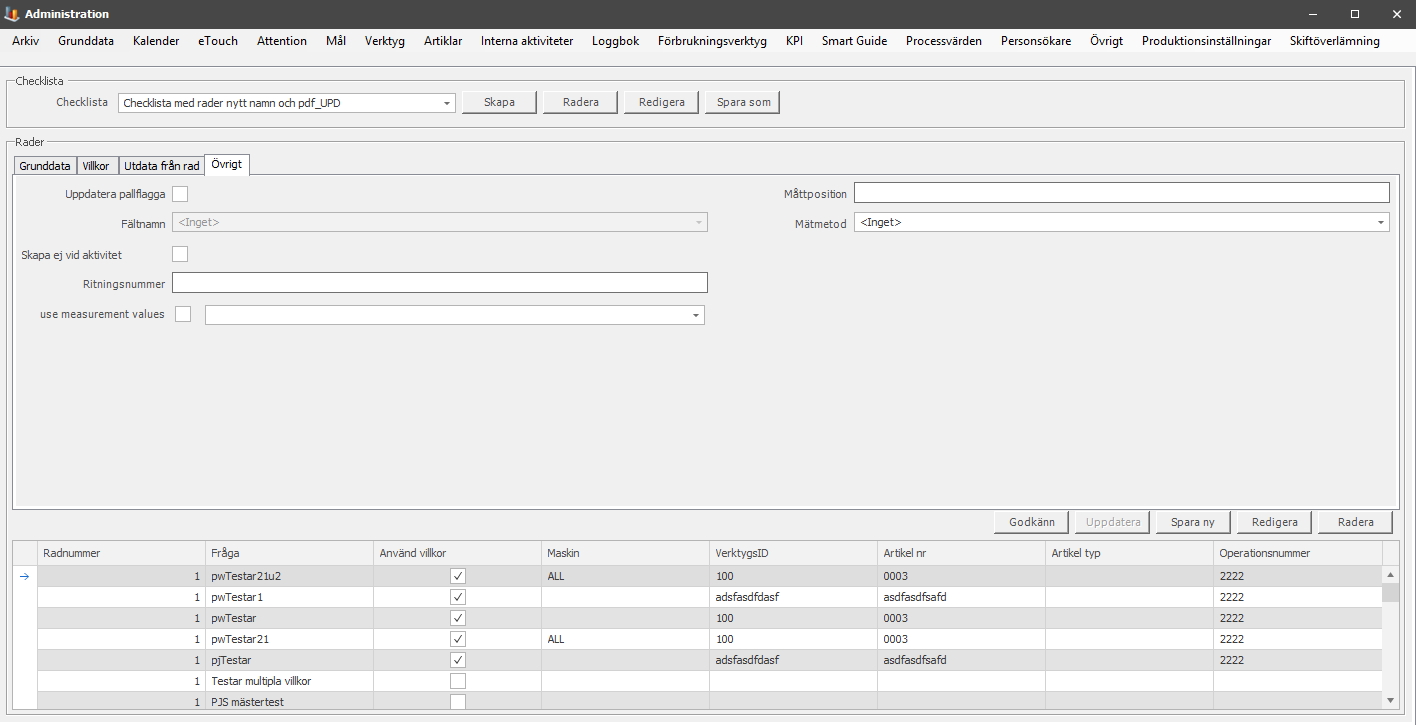Click the blue row indicator arrow
This screenshot has width=1416, height=725.
click(x=25, y=576)
